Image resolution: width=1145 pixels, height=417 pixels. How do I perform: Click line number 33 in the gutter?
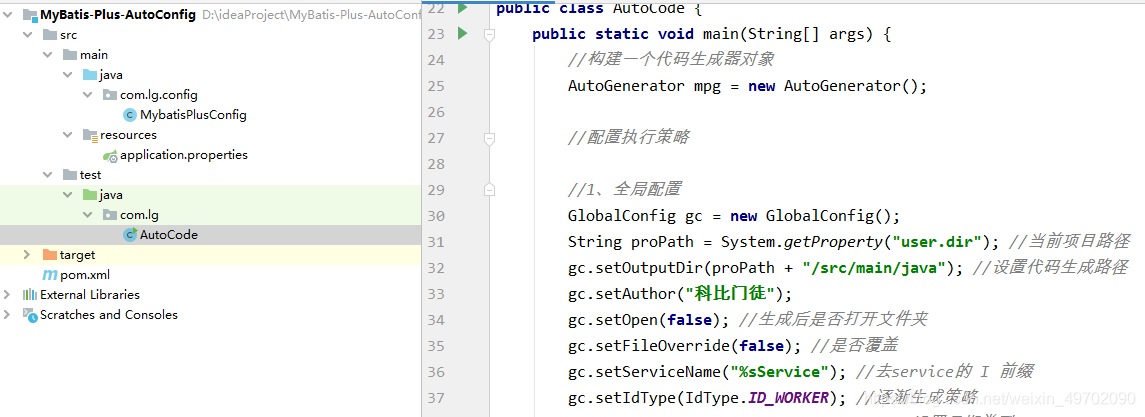pos(436,294)
